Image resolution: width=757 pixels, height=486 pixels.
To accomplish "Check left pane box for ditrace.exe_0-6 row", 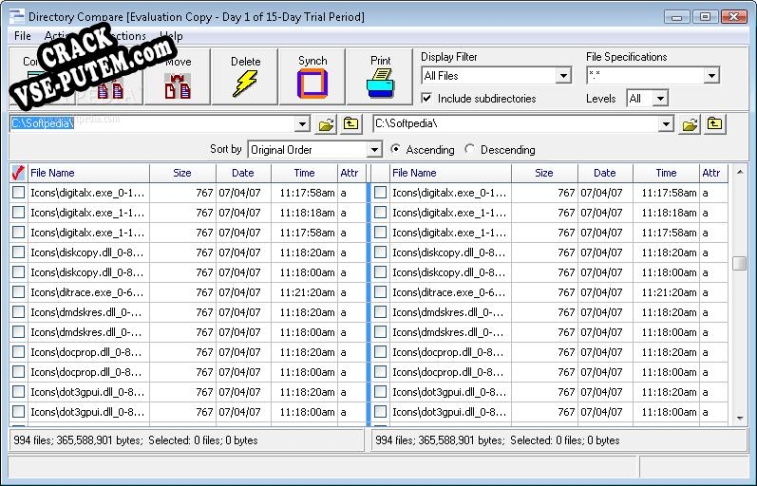I will point(18,292).
